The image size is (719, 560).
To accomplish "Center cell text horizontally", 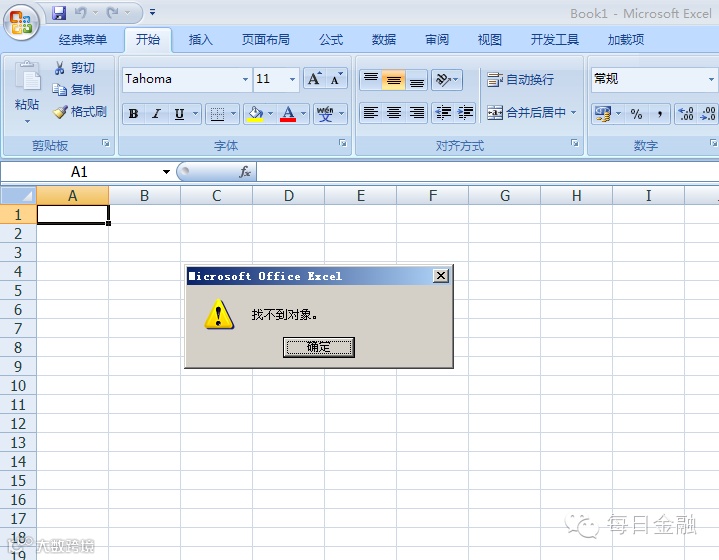I will pos(393,113).
